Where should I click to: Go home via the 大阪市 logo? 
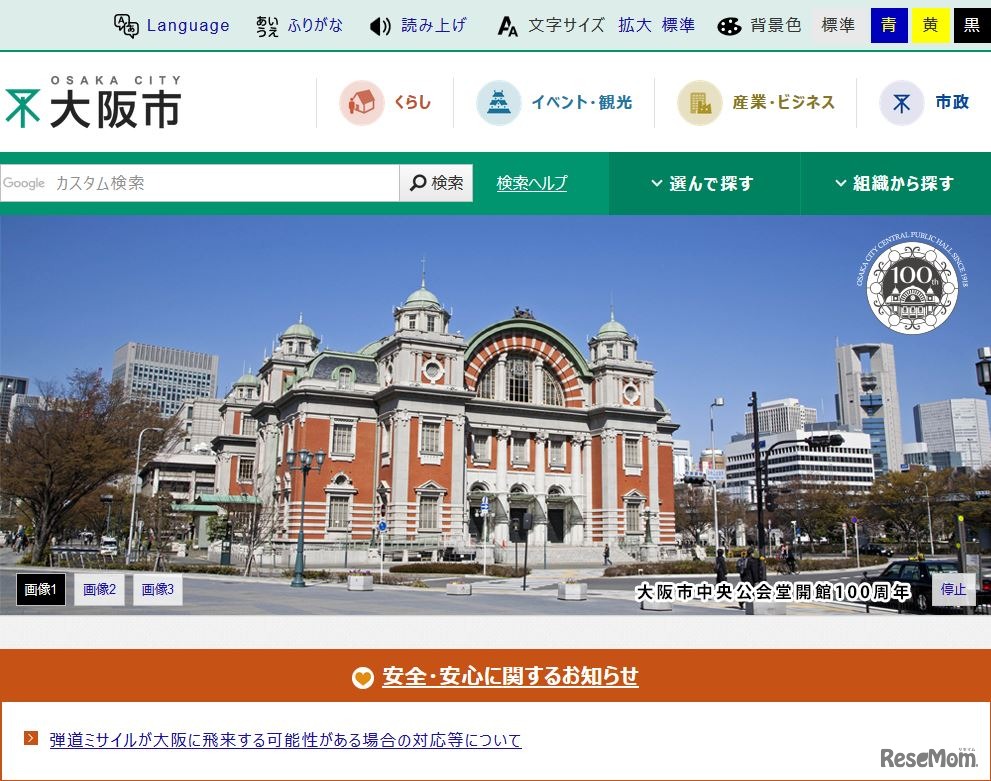(x=94, y=102)
